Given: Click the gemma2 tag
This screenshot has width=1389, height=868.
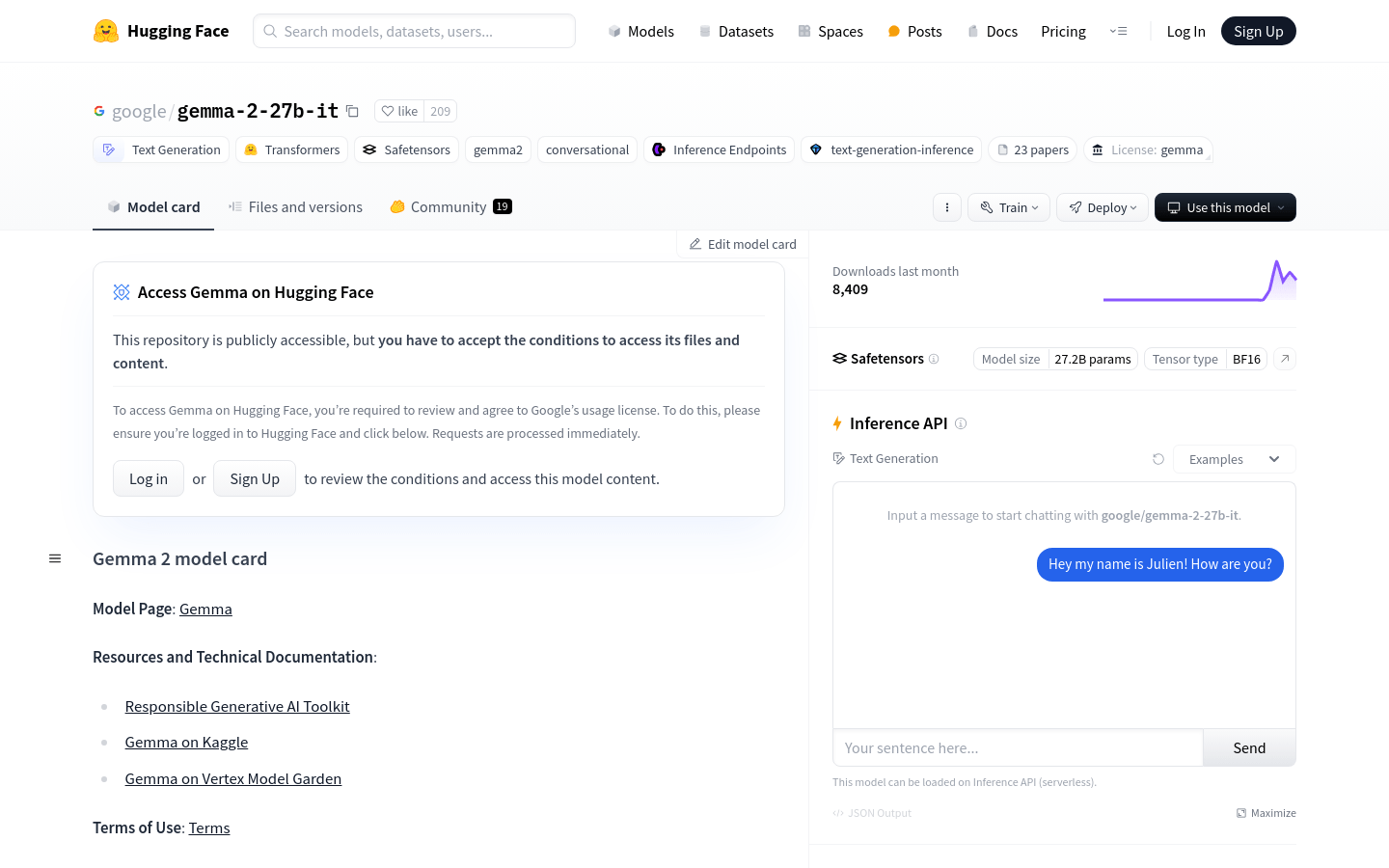Looking at the screenshot, I should [x=498, y=149].
